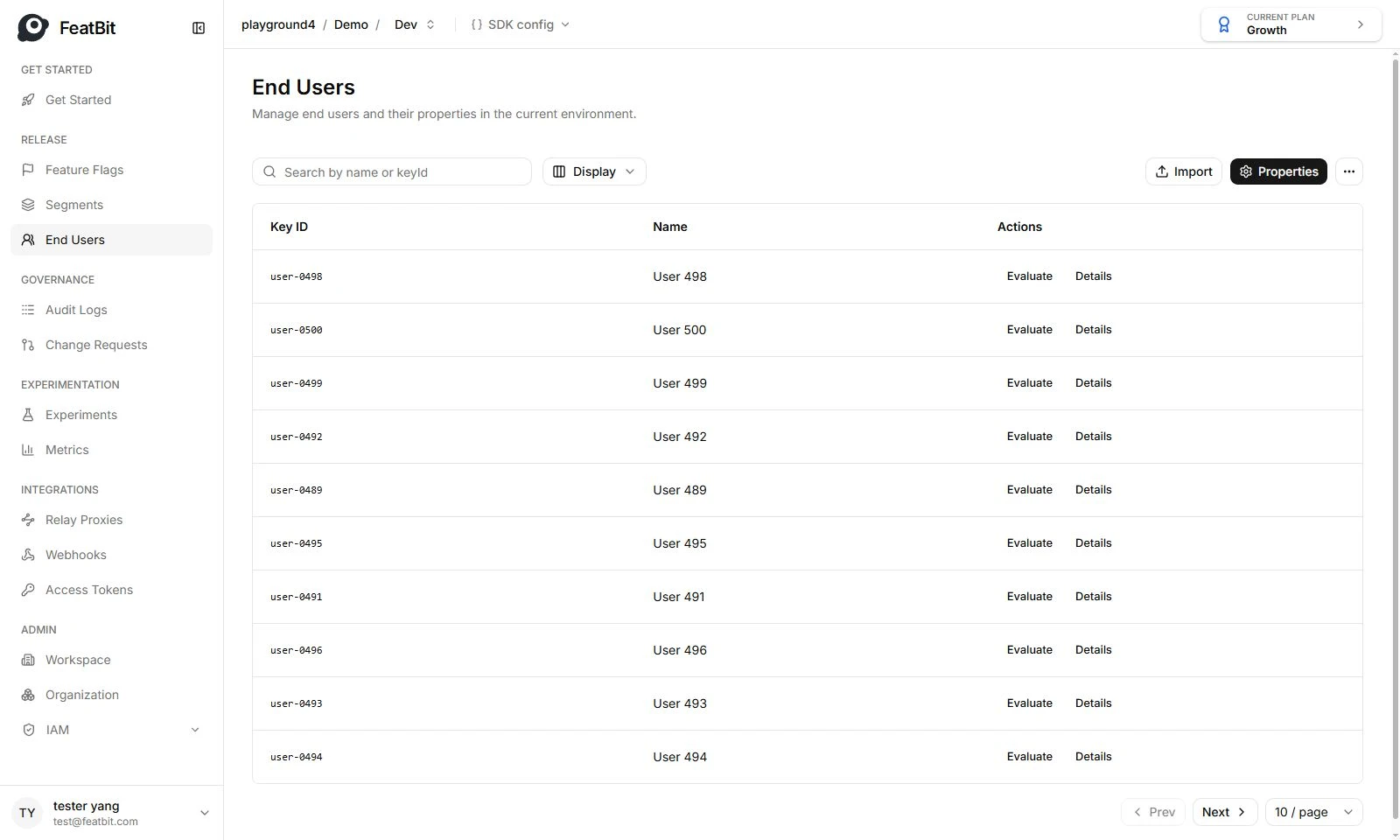
Task: Focus the Search by name or keyId field
Action: pyautogui.click(x=392, y=171)
